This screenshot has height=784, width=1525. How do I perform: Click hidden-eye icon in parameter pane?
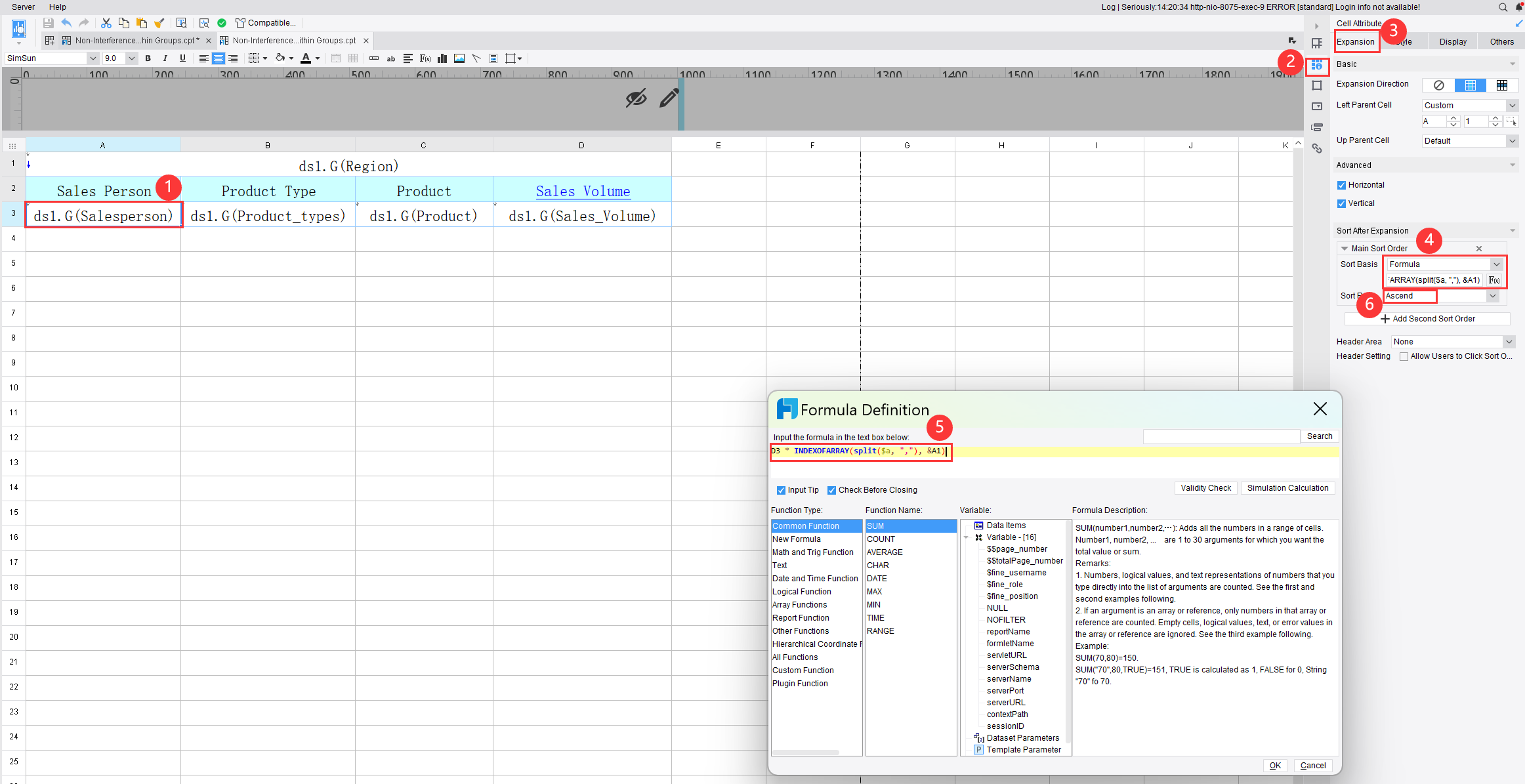[636, 98]
